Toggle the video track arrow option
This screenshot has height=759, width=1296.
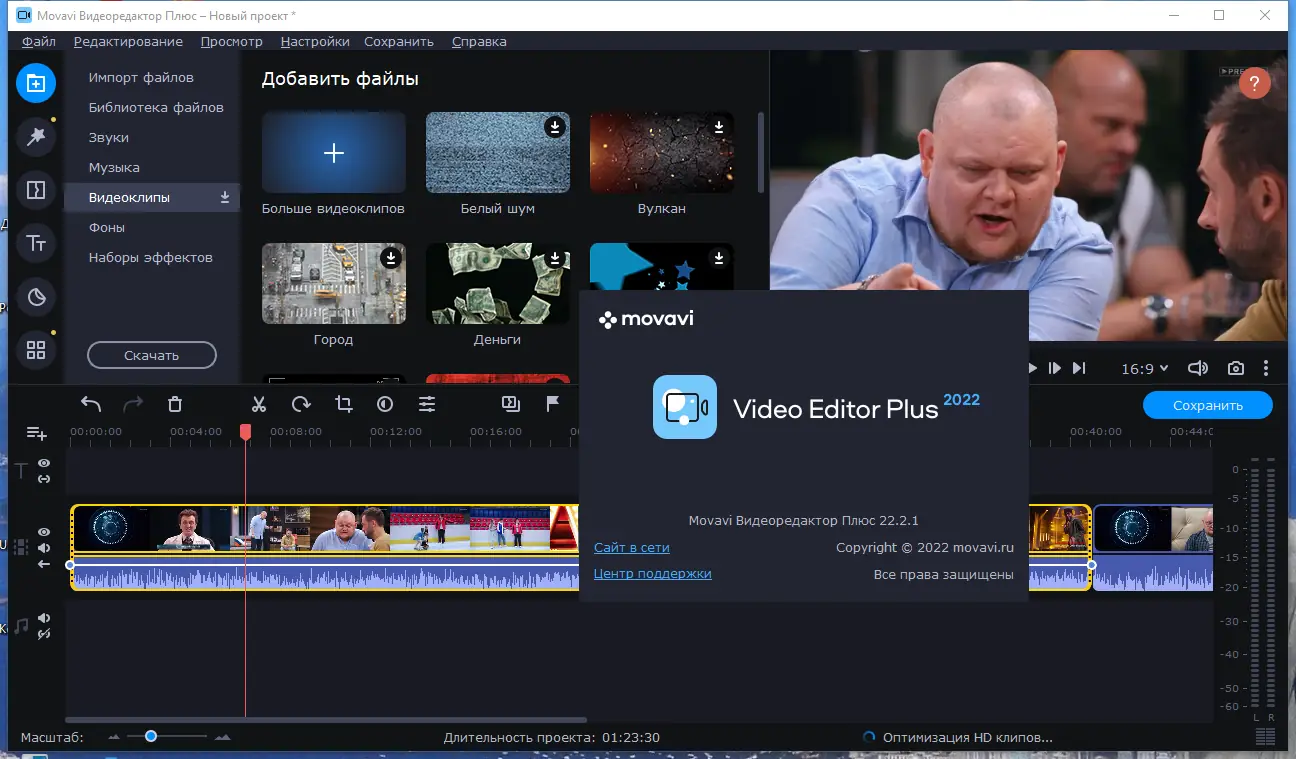pos(44,564)
